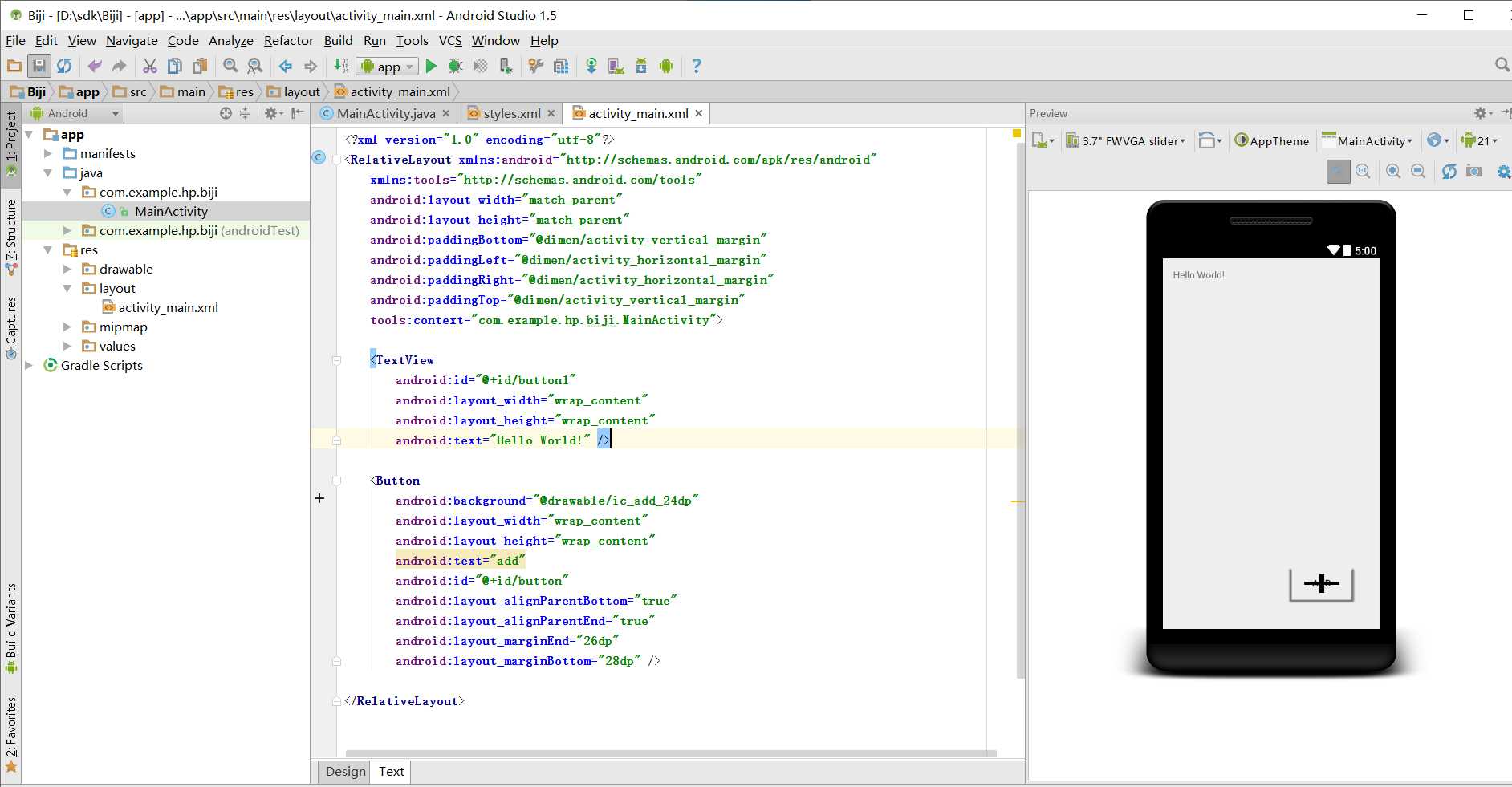Fold the TextView tag in editor gutter
Viewport: 1512px width, 787px height.
[x=336, y=360]
